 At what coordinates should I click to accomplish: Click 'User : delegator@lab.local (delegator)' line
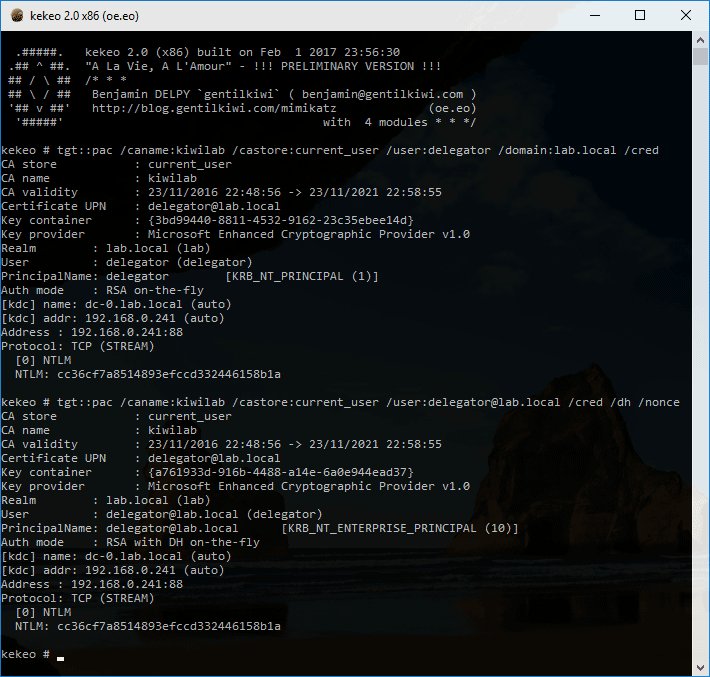point(162,514)
